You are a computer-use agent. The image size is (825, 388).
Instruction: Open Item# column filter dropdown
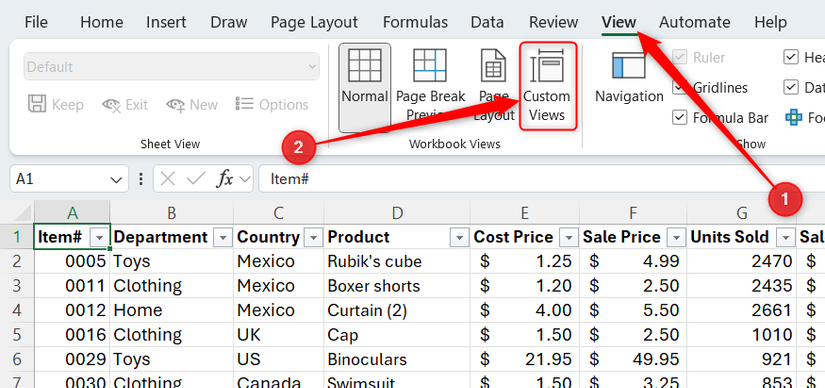coord(99,238)
